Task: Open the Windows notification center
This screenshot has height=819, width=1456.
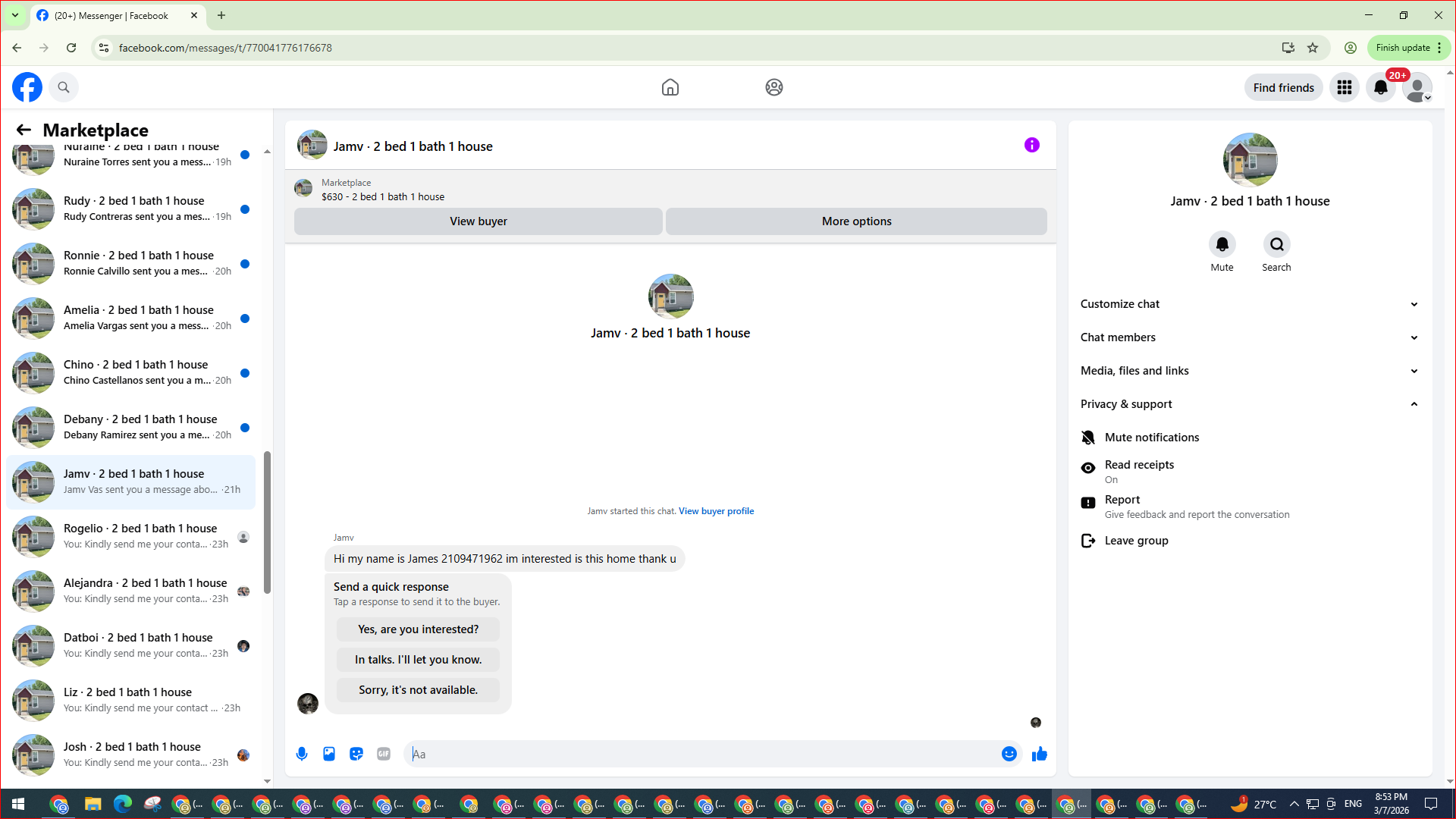Action: click(1431, 804)
